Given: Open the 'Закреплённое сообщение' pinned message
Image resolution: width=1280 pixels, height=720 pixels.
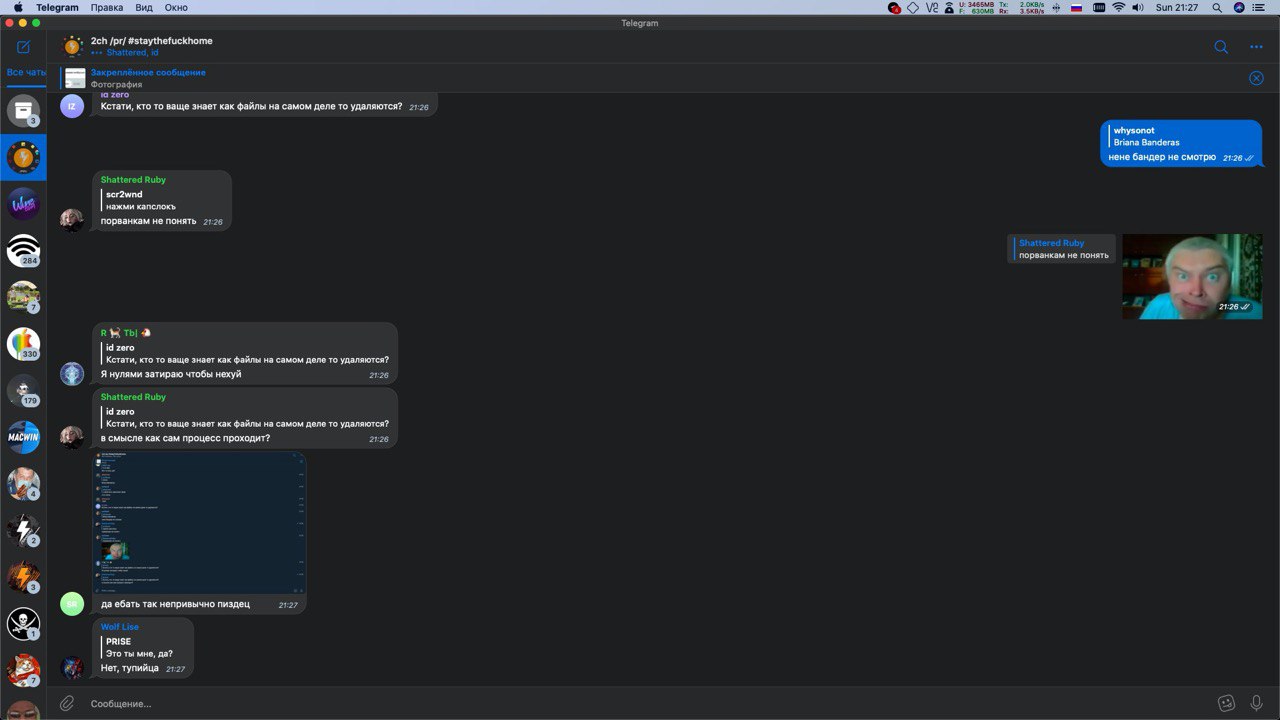Looking at the screenshot, I should (148, 72).
